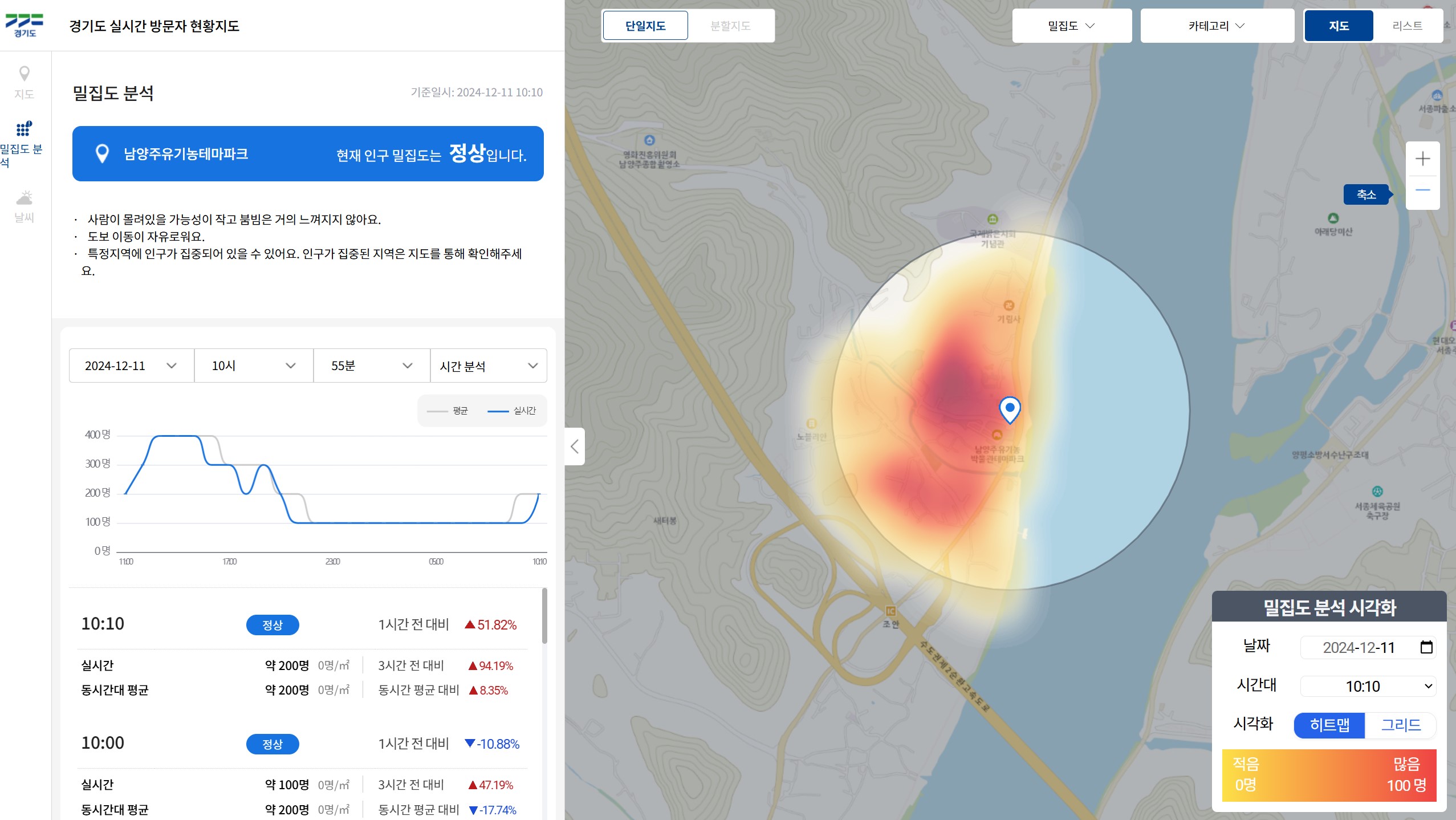Click the -17.74% change value
Viewport: 1456px width, 820px height.
pos(498,810)
